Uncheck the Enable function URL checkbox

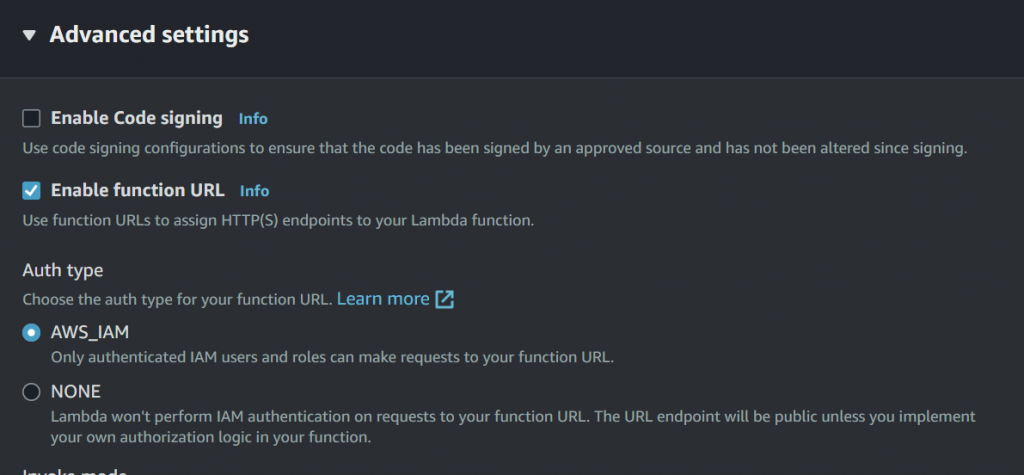pyautogui.click(x=31, y=191)
